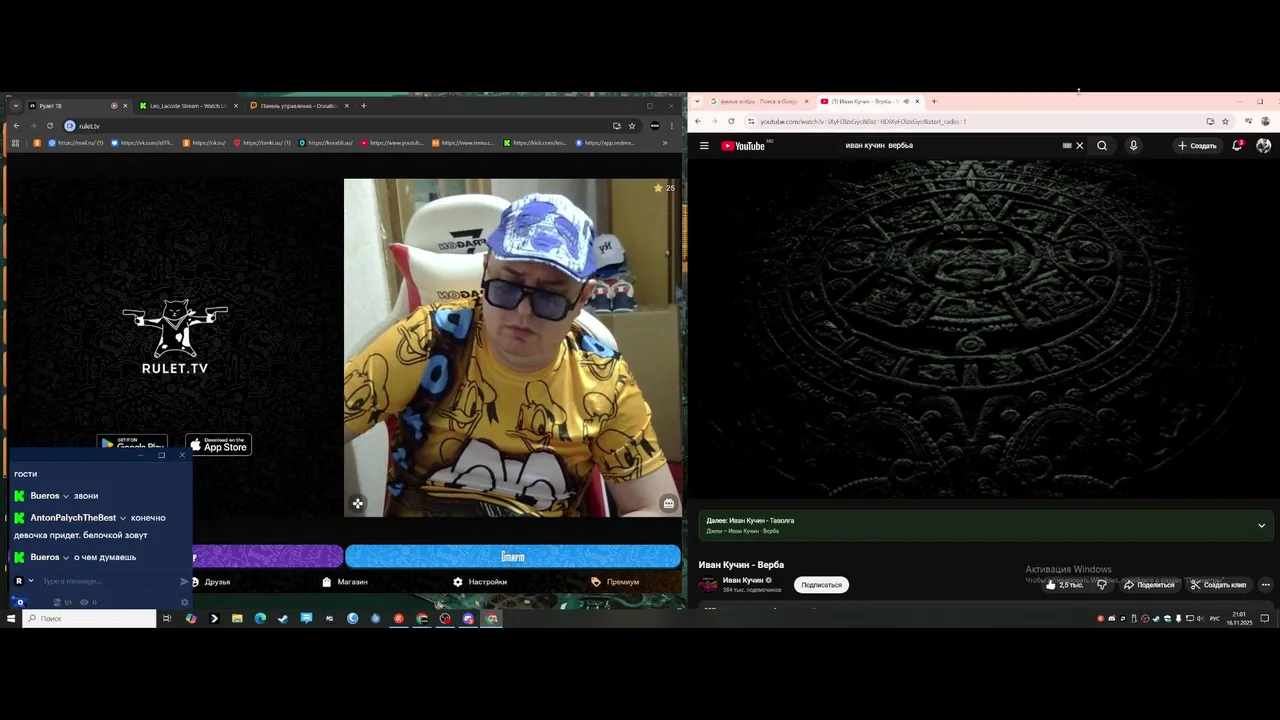
Task: Send chat message with arrow icon
Action: pos(184,581)
